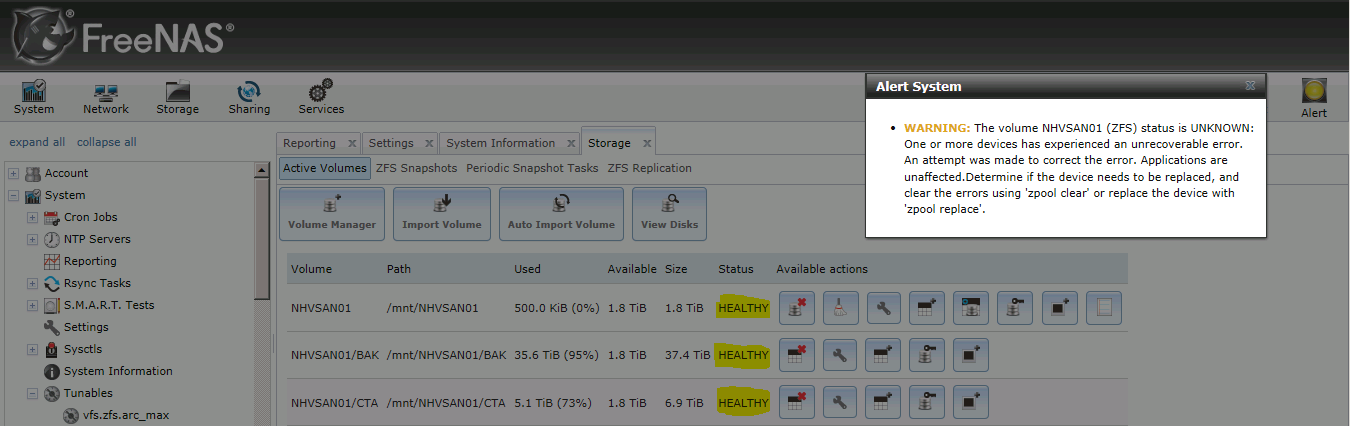This screenshot has width=1350, height=426.
Task: Open the Sharing top menu icon
Action: [249, 97]
